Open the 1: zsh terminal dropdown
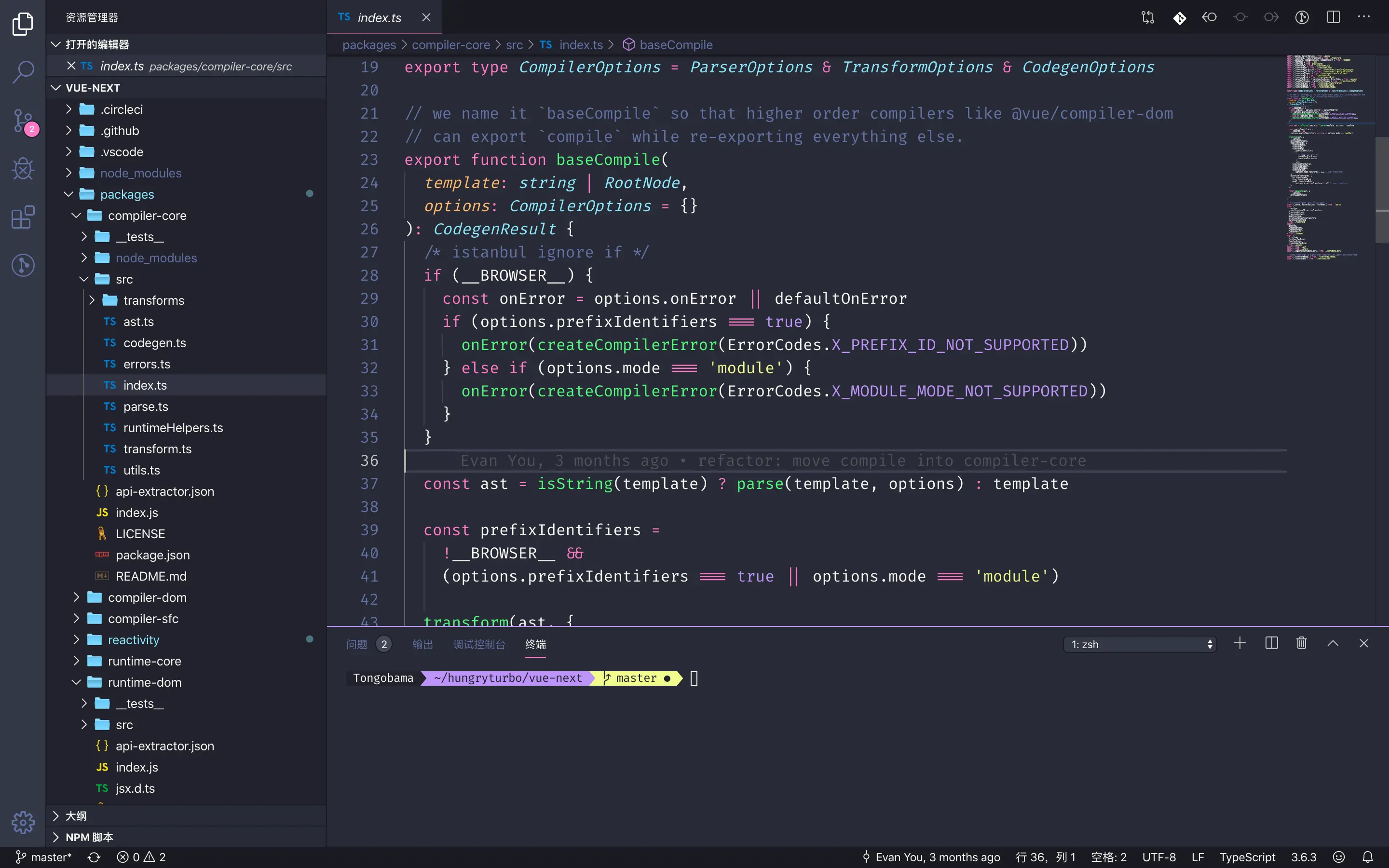Screen dimensions: 1389x868 1140,644
